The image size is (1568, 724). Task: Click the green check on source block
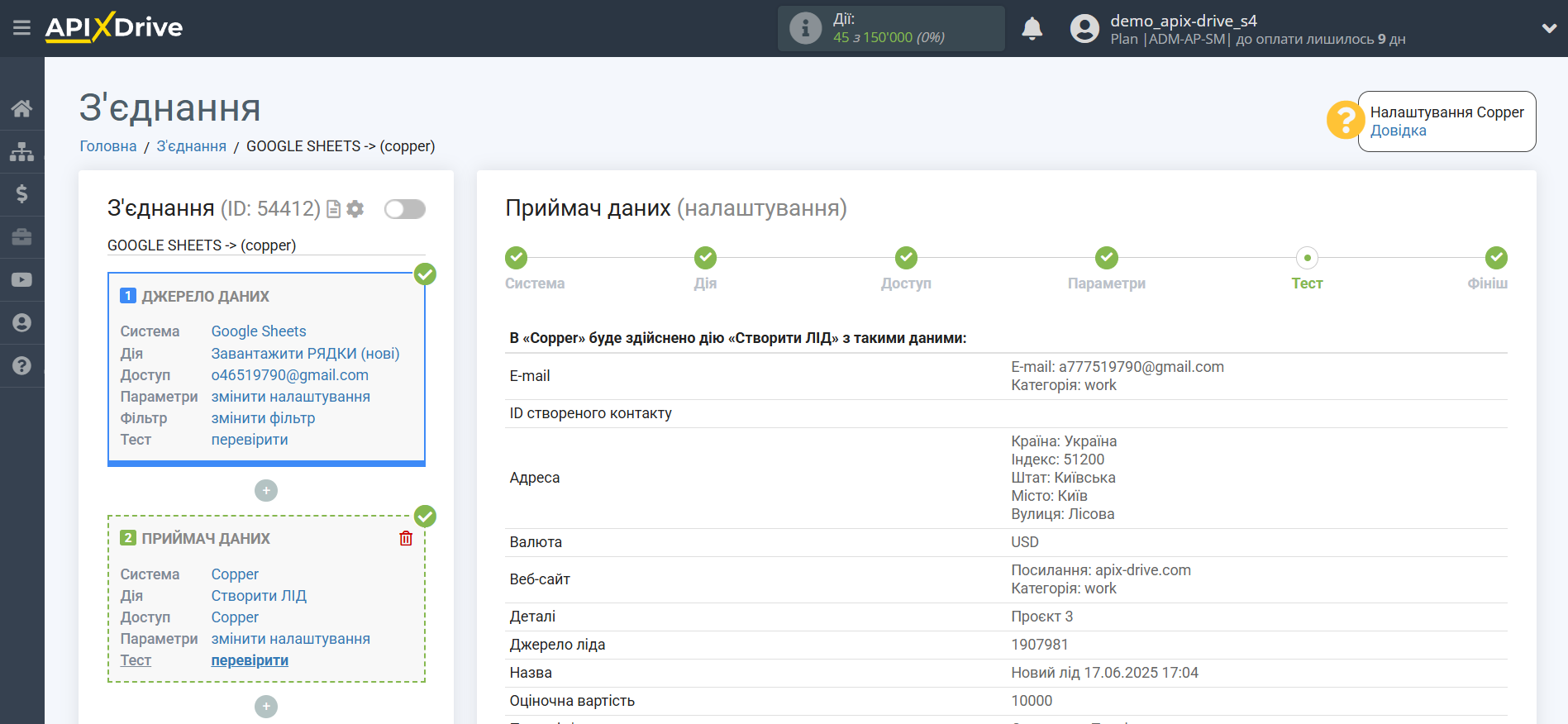(x=426, y=274)
